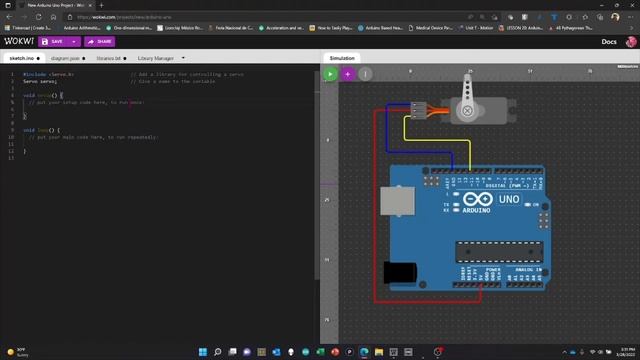
Task: Click the browser home icon
Action: 53,17
